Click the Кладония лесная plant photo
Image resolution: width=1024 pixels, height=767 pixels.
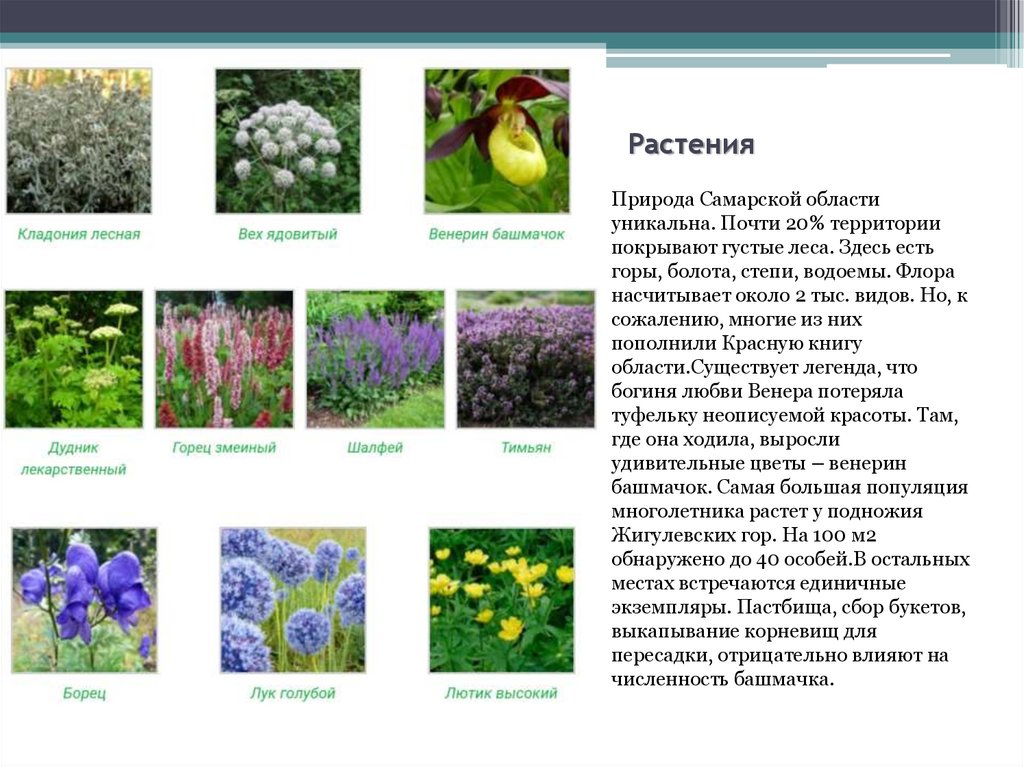tap(79, 141)
